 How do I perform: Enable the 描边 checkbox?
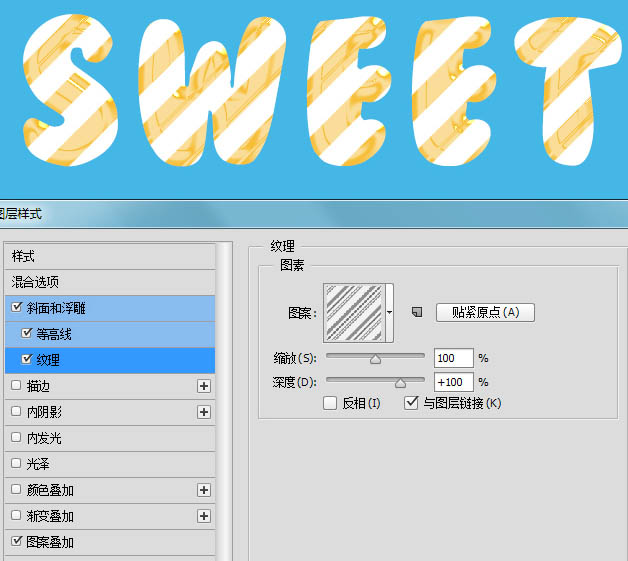(16, 385)
